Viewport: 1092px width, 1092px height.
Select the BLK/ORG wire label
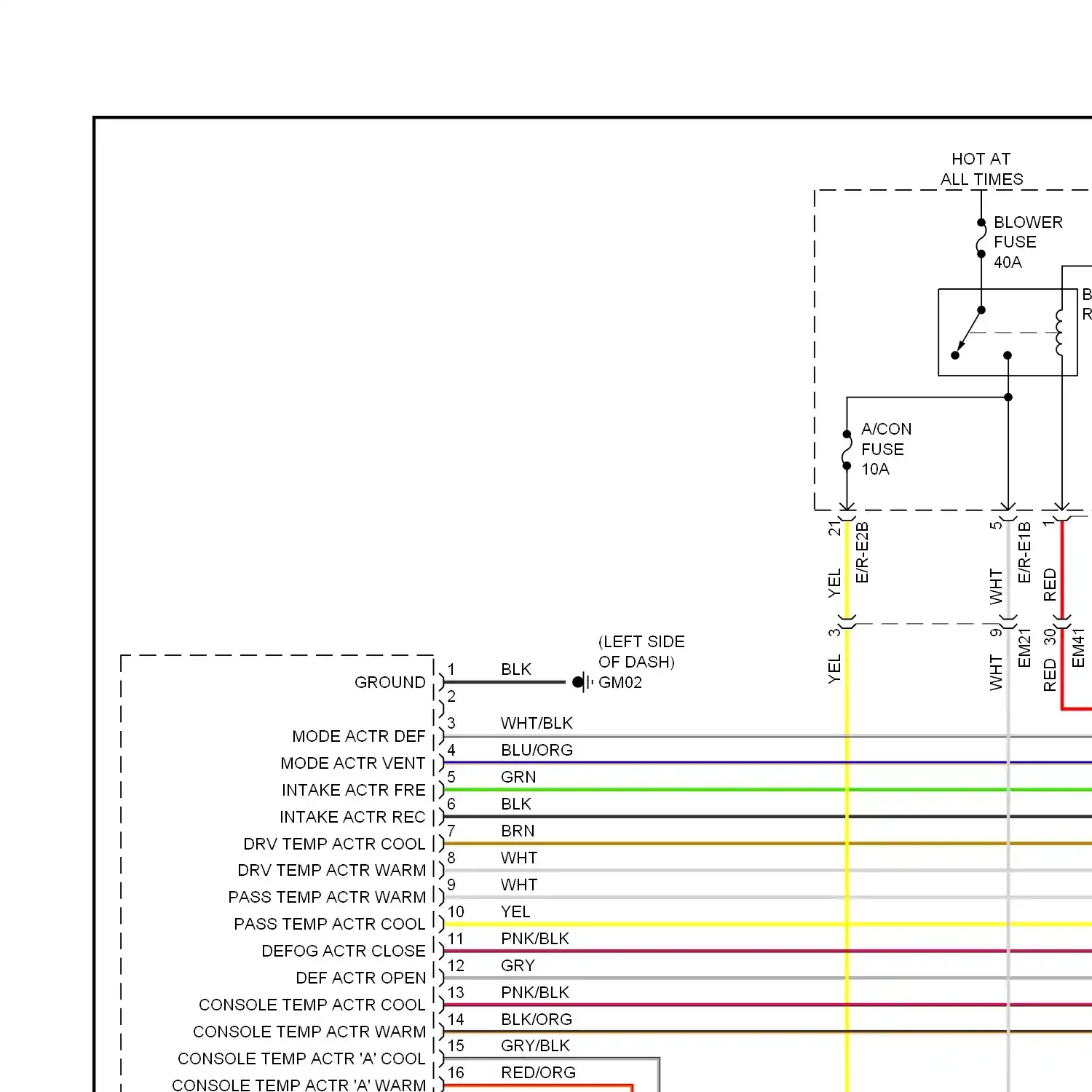[x=536, y=1019]
